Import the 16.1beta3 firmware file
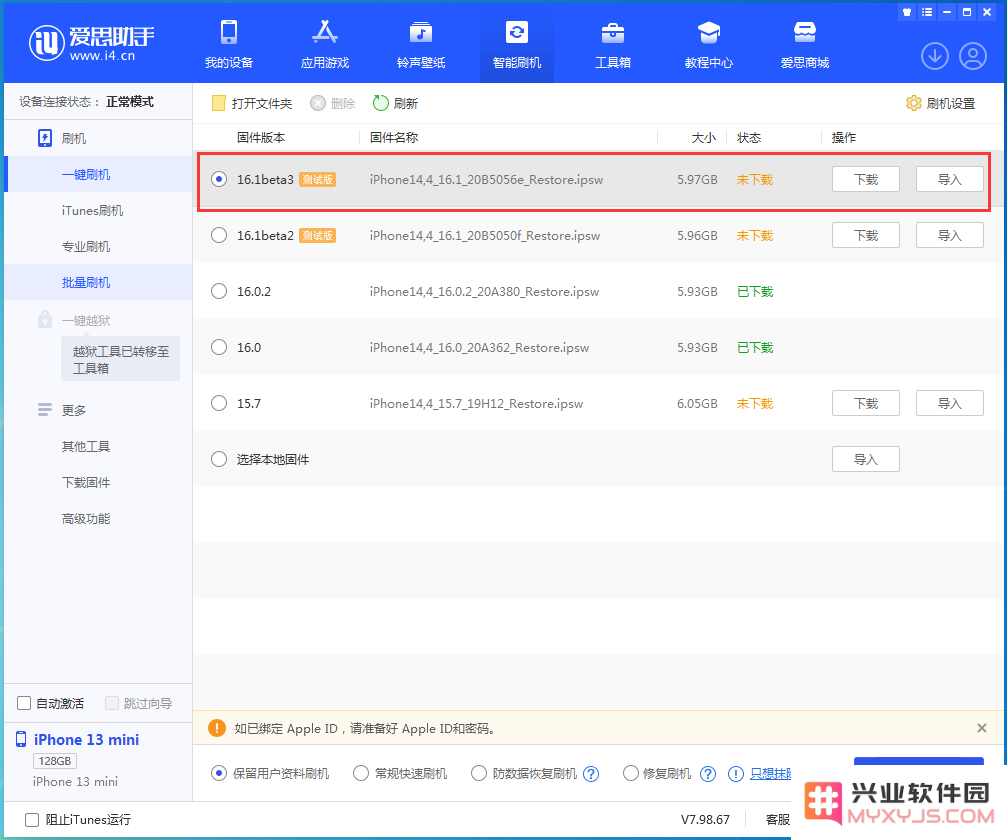The image size is (1007, 840). 949,179
